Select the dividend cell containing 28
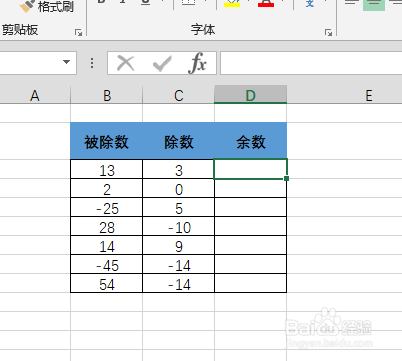This screenshot has width=402, height=361. point(107,226)
